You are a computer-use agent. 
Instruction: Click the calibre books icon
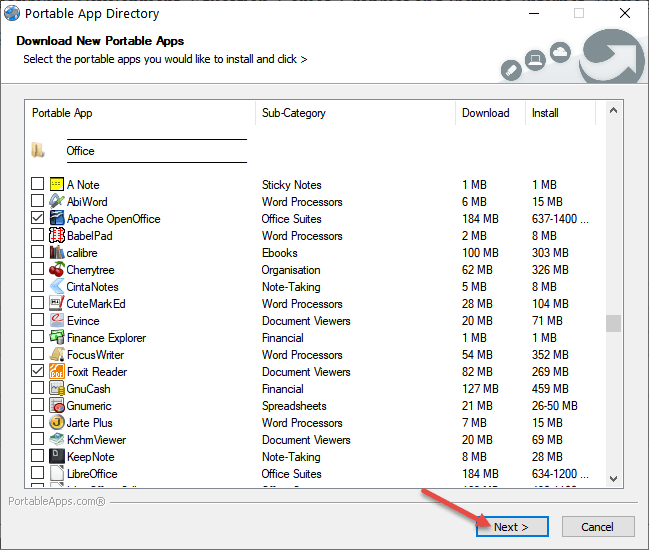[57, 252]
